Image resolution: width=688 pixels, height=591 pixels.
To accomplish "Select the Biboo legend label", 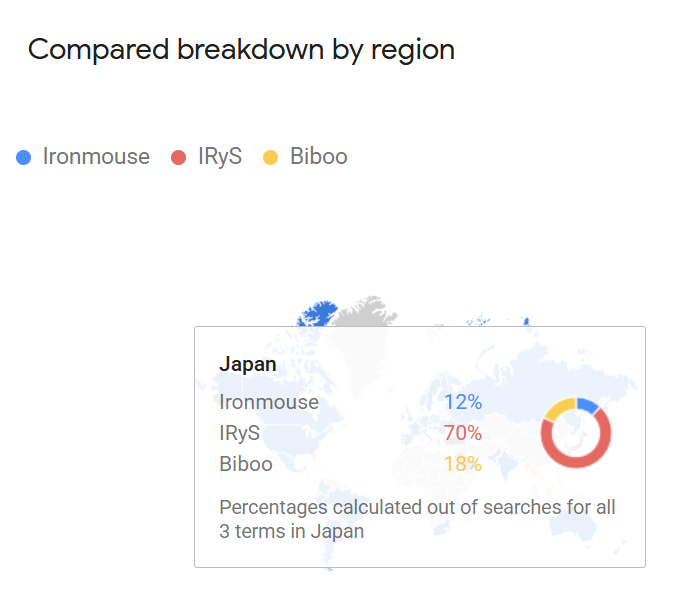I will (x=319, y=157).
